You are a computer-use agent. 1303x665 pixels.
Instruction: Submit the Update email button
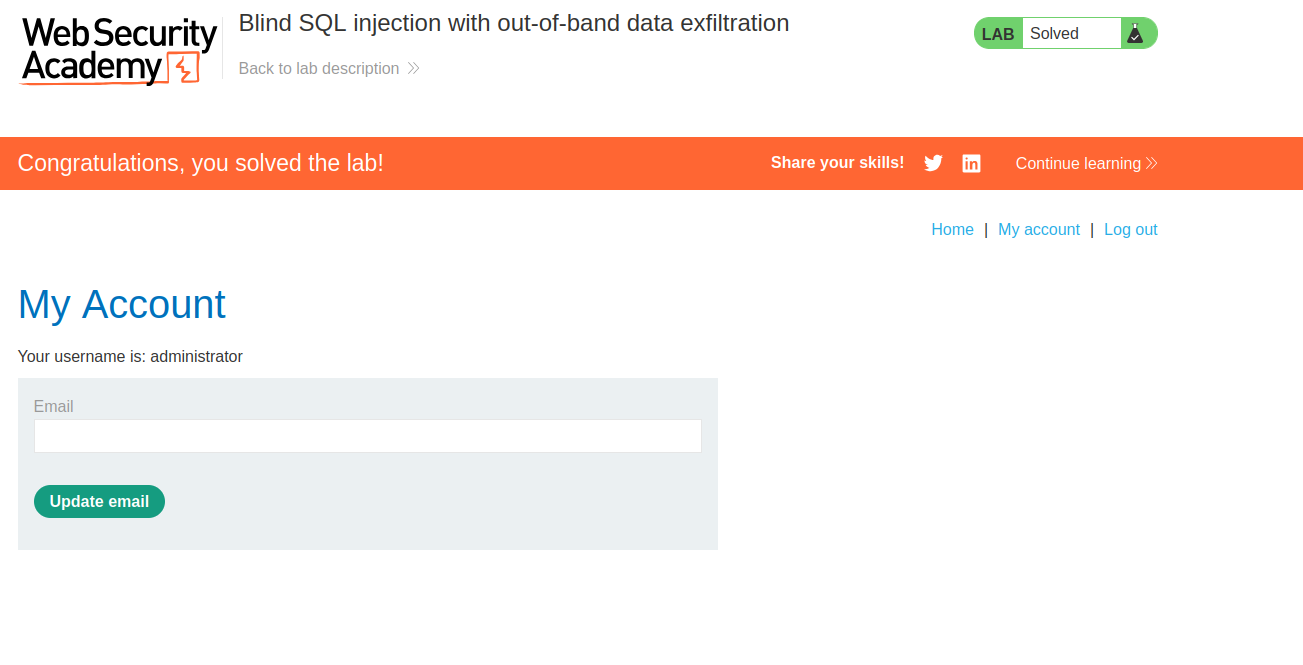point(99,501)
